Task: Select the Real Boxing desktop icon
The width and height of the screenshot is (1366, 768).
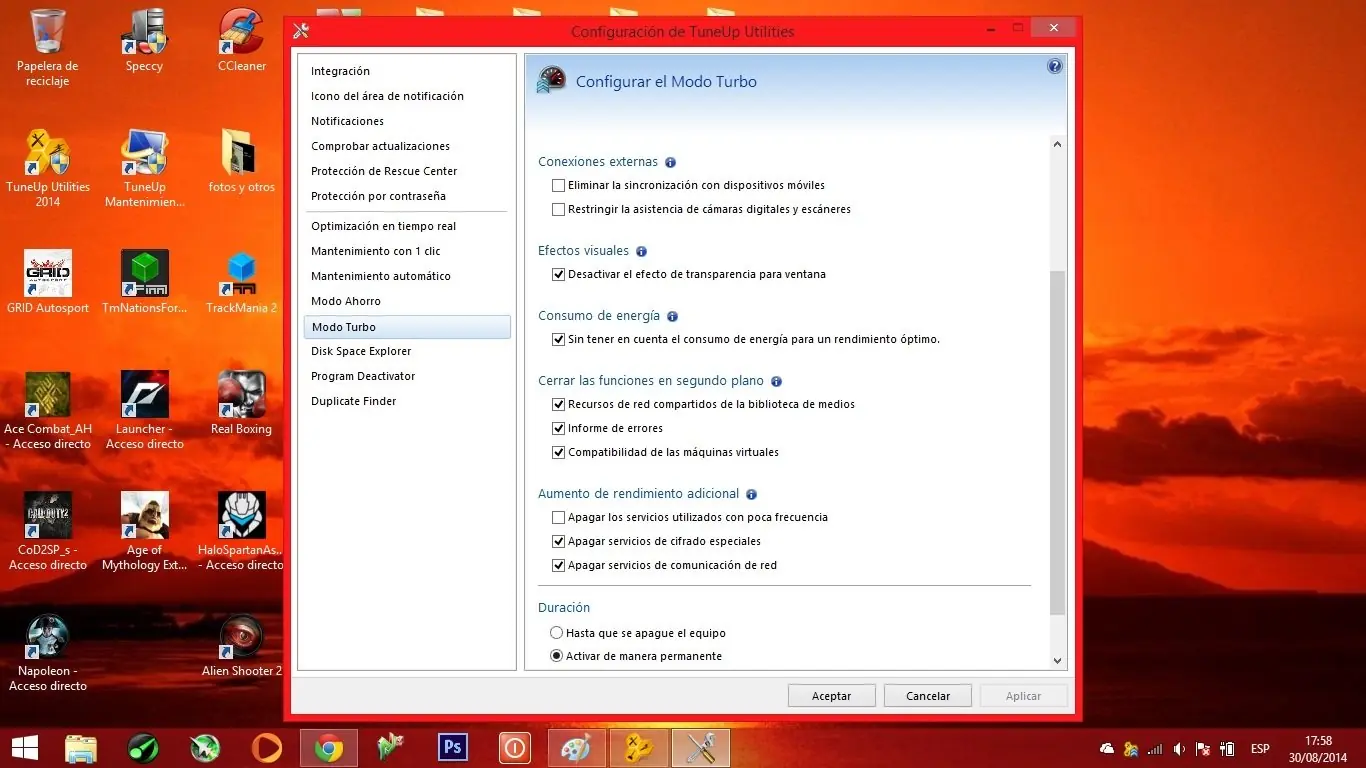Action: (x=242, y=404)
